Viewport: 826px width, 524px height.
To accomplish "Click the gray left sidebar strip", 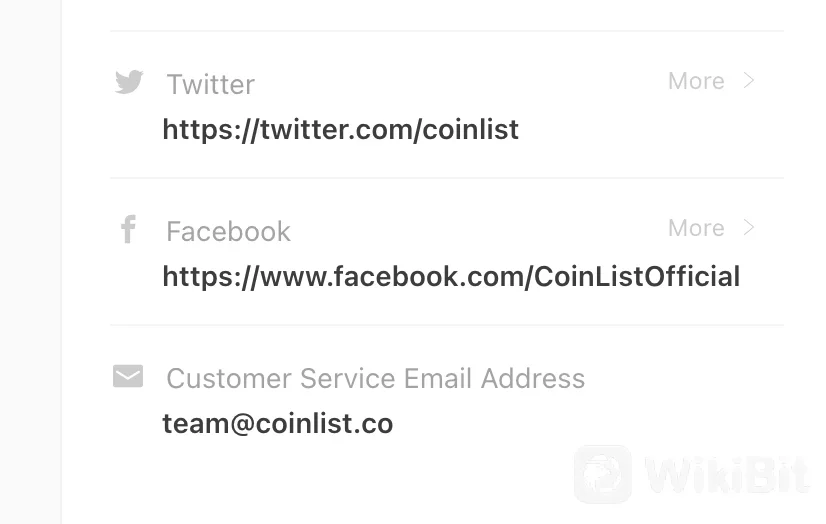I will tap(30, 262).
